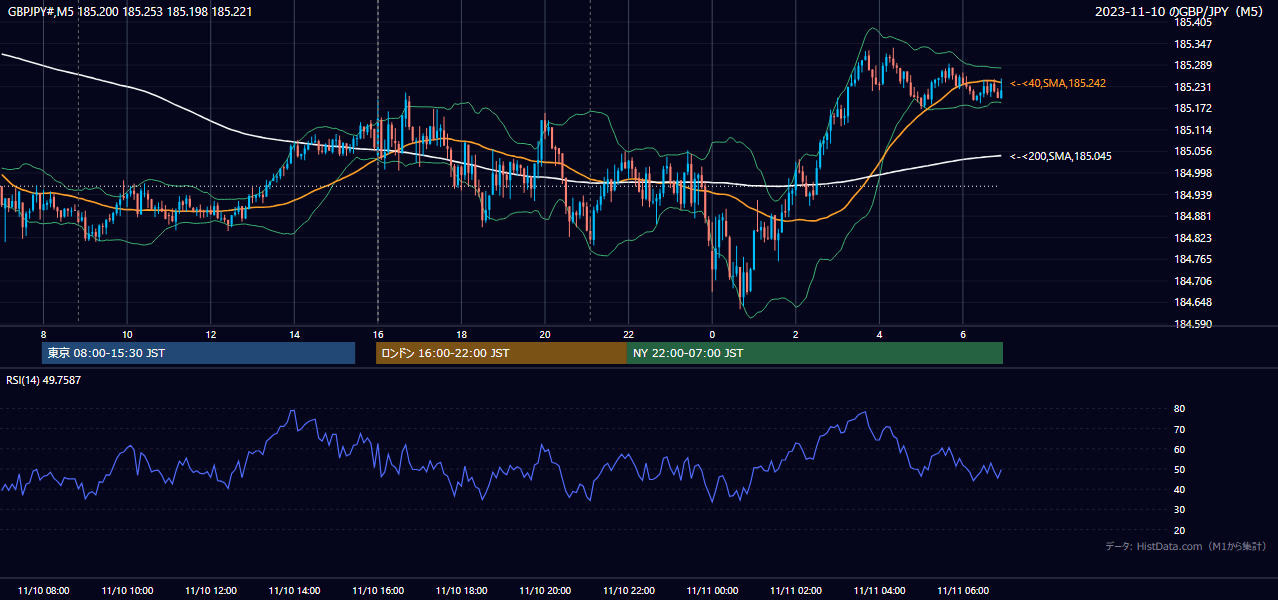Click the 185.289 price axis label
1278x600 pixels.
[1193, 65]
